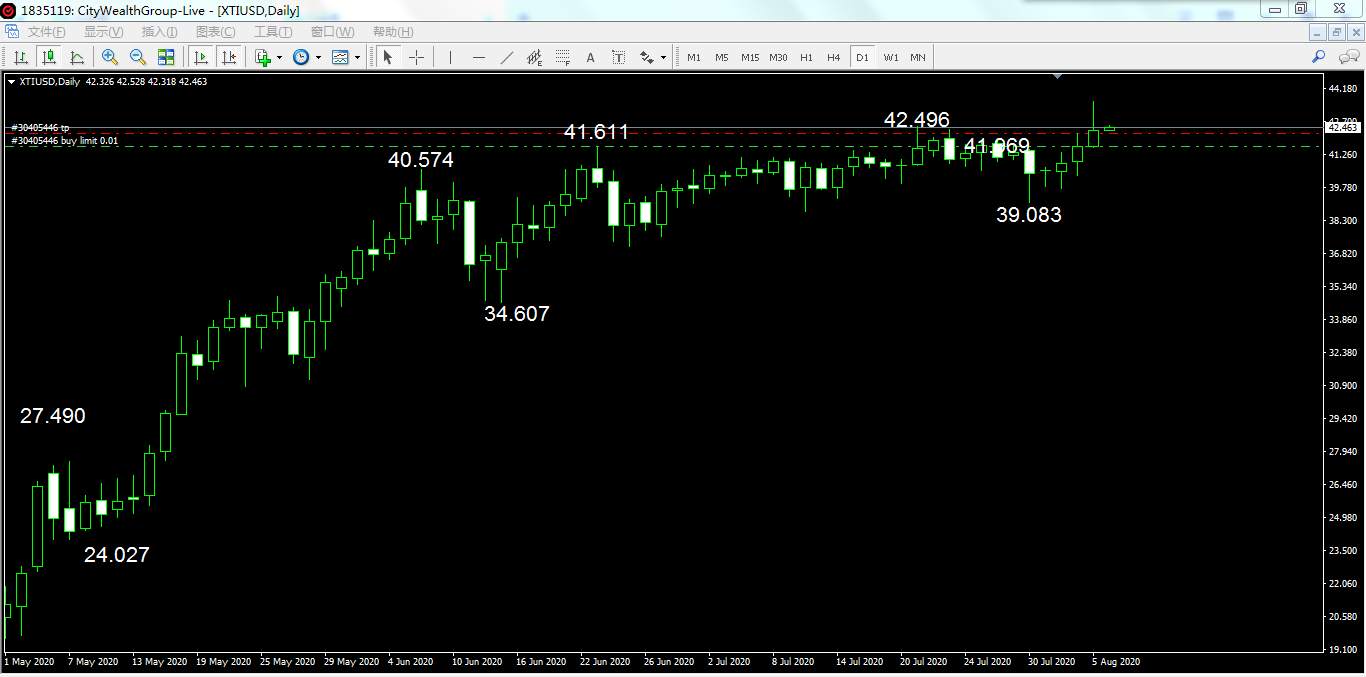
Task: Expand the arrows tool dropdown
Action: pos(663,57)
